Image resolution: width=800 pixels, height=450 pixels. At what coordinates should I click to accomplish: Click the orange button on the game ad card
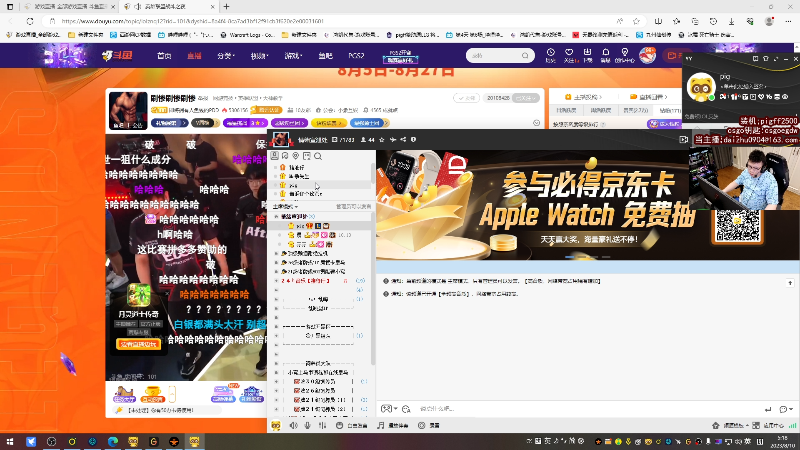click(x=138, y=344)
